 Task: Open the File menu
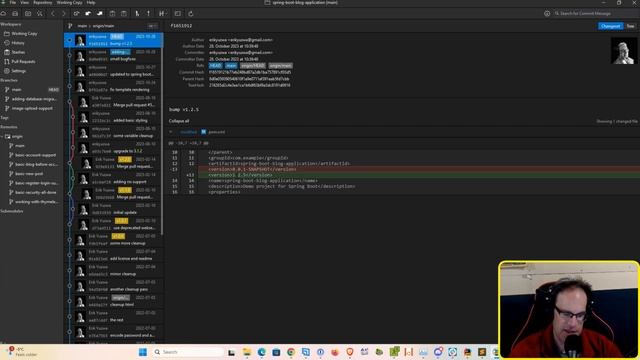[13, 2]
